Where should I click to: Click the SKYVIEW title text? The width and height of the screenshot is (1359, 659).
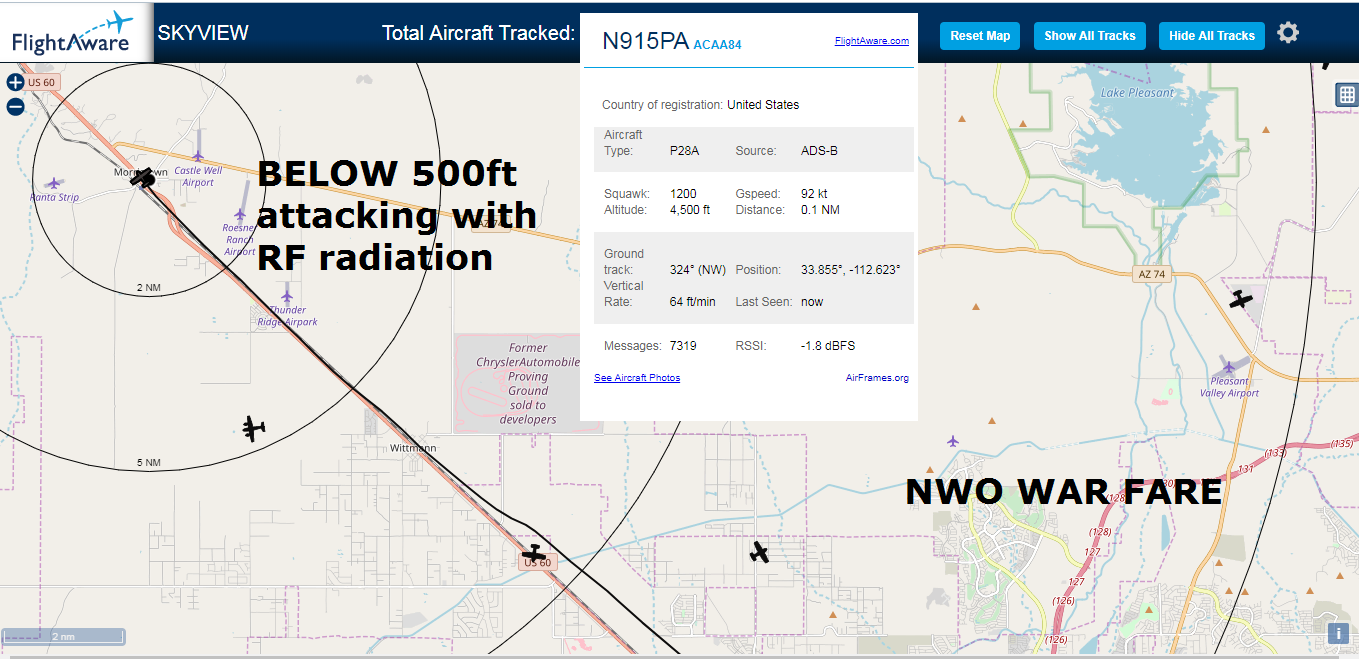(x=203, y=33)
